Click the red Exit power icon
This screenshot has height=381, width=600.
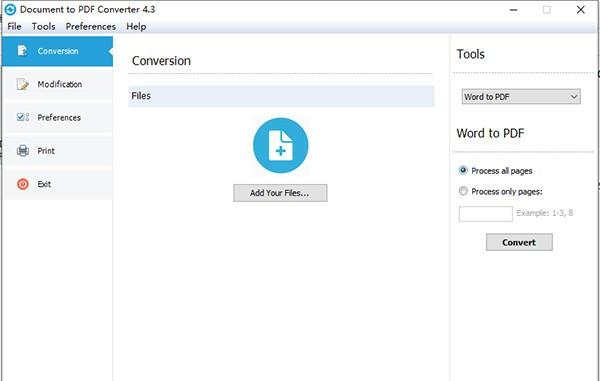click(23, 184)
